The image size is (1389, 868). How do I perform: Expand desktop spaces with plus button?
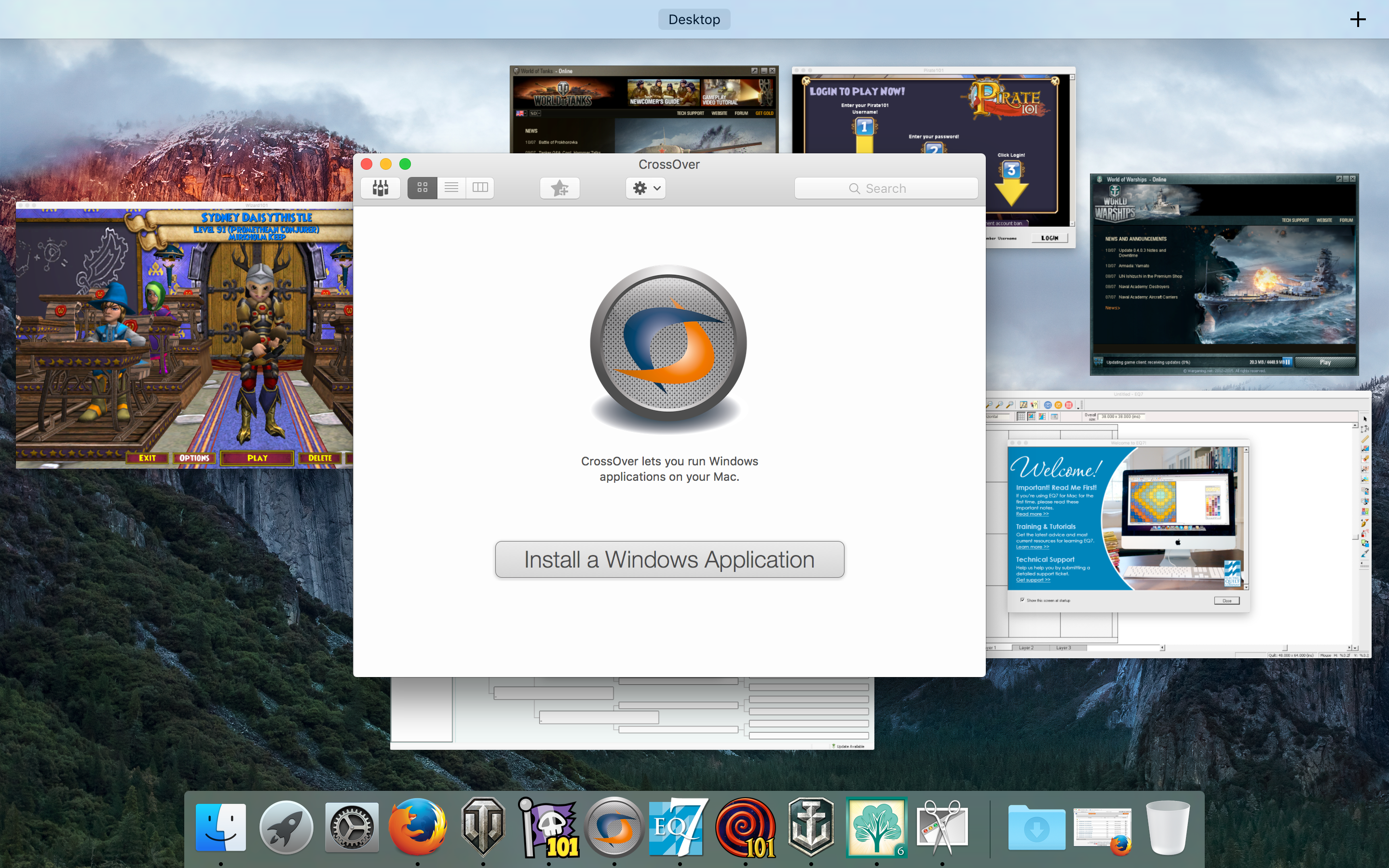point(1358,18)
